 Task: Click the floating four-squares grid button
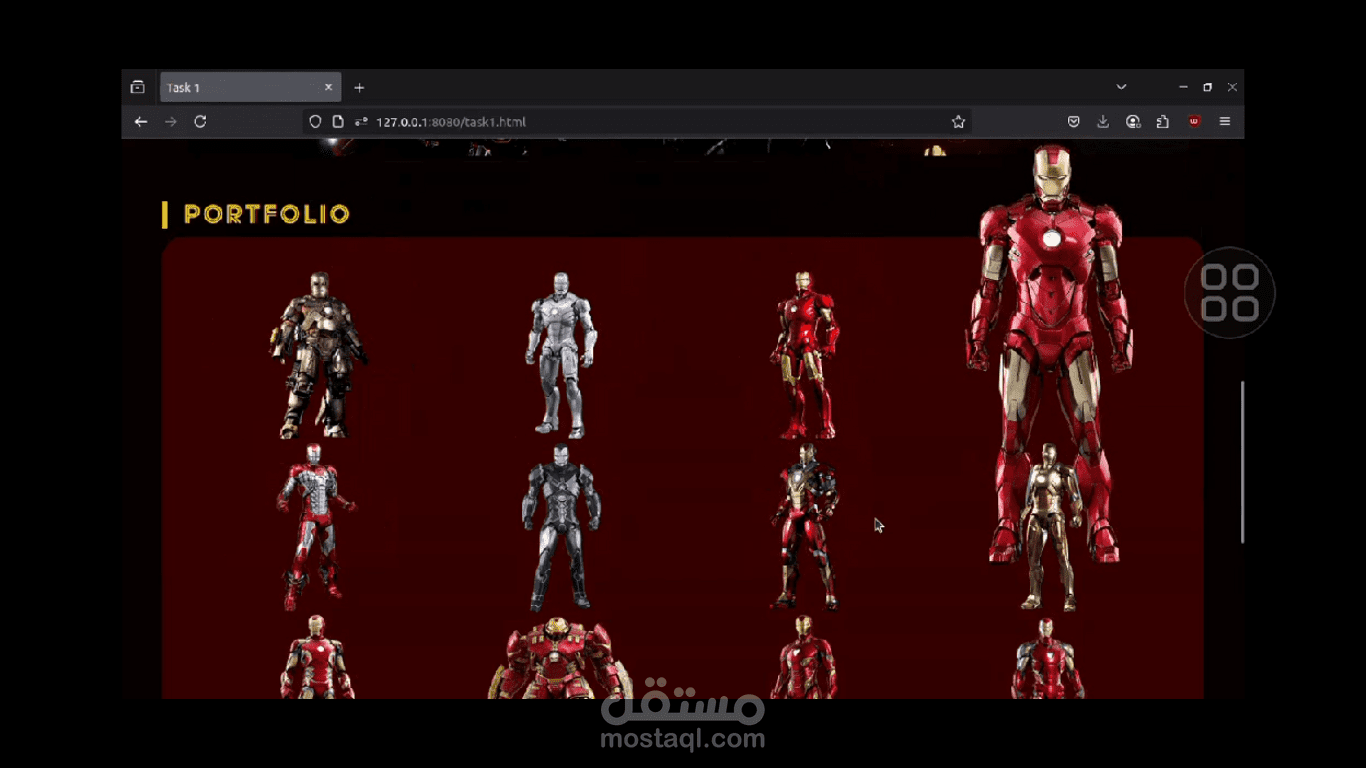click(x=1230, y=293)
